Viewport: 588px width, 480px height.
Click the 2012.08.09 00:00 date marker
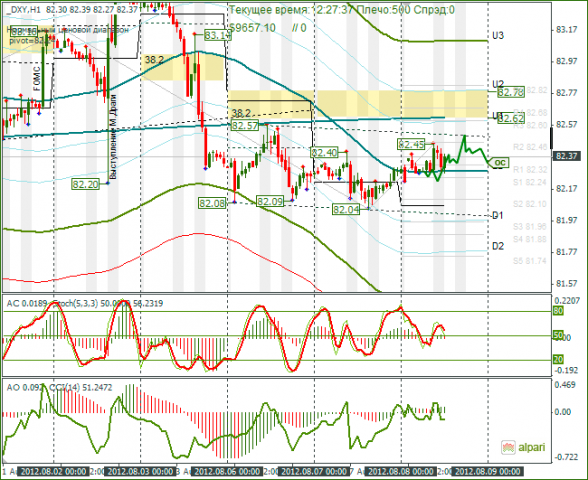click(x=488, y=471)
